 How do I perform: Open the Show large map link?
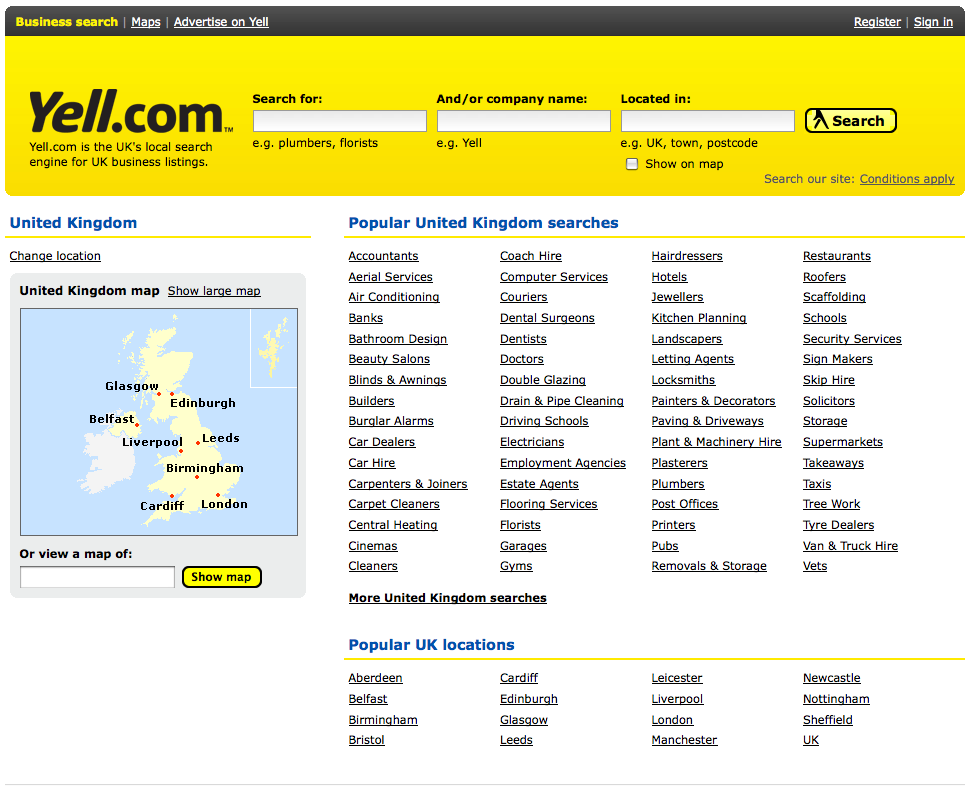click(214, 291)
